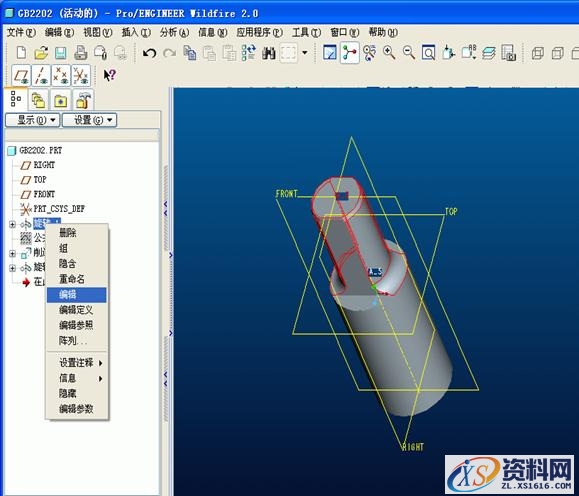Click the Layers icon in the toolbar
The width and height of the screenshot is (579, 496).
(488, 53)
